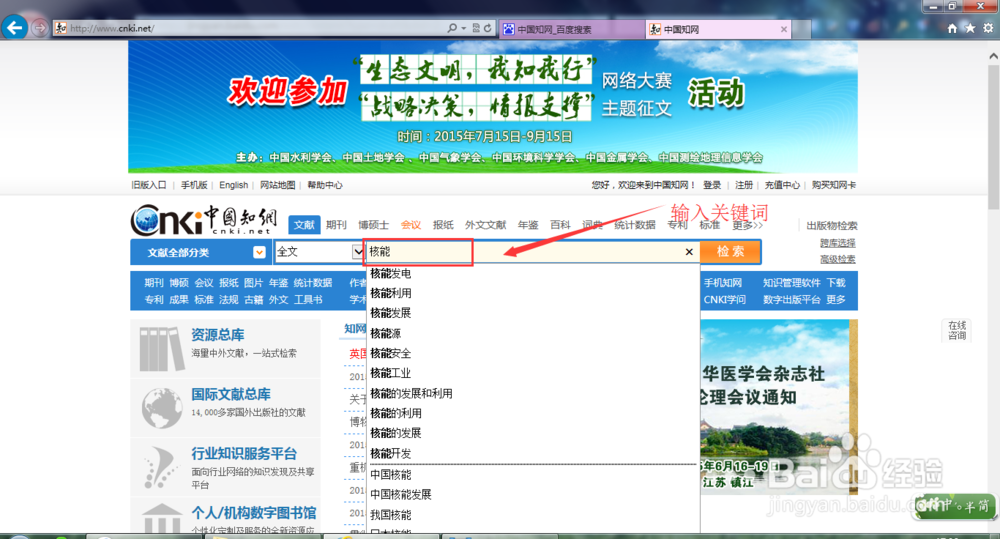Click the page vertical scrollbar thumb

tap(994, 137)
